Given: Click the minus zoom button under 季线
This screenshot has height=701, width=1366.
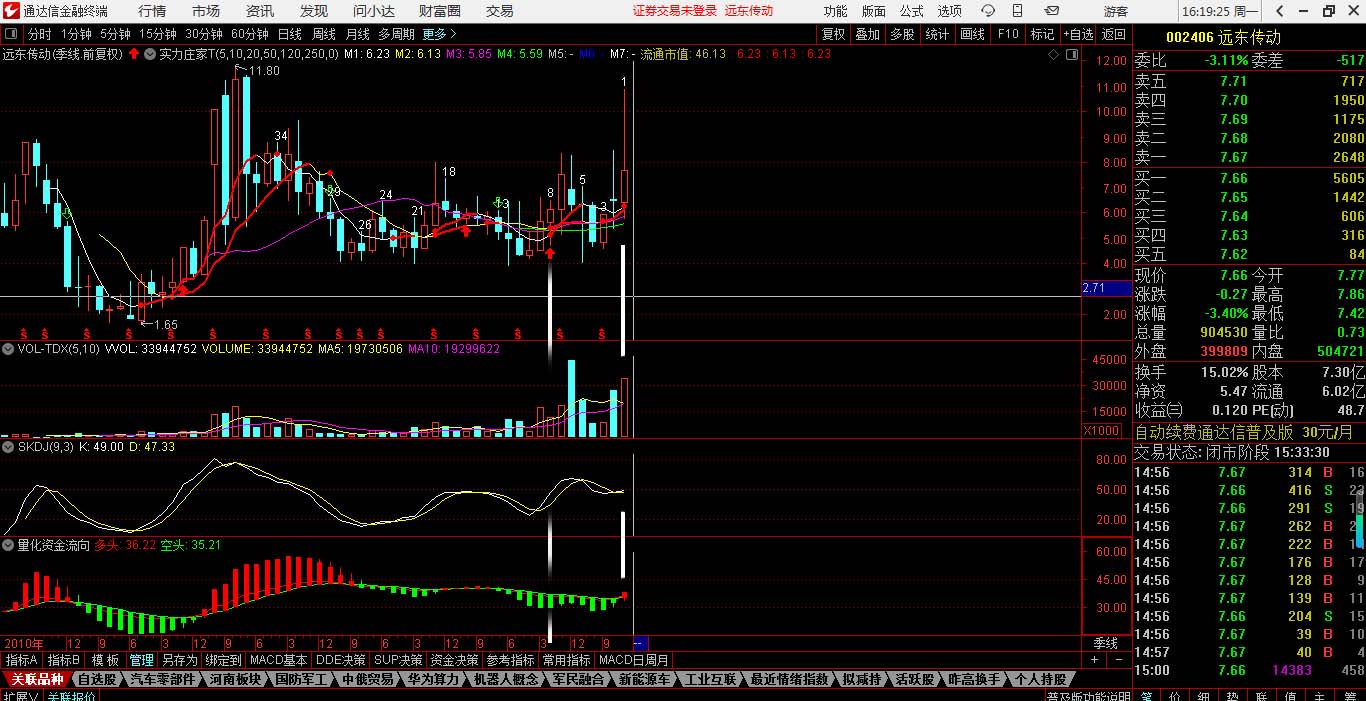Looking at the screenshot, I should pyautogui.click(x=1117, y=660).
